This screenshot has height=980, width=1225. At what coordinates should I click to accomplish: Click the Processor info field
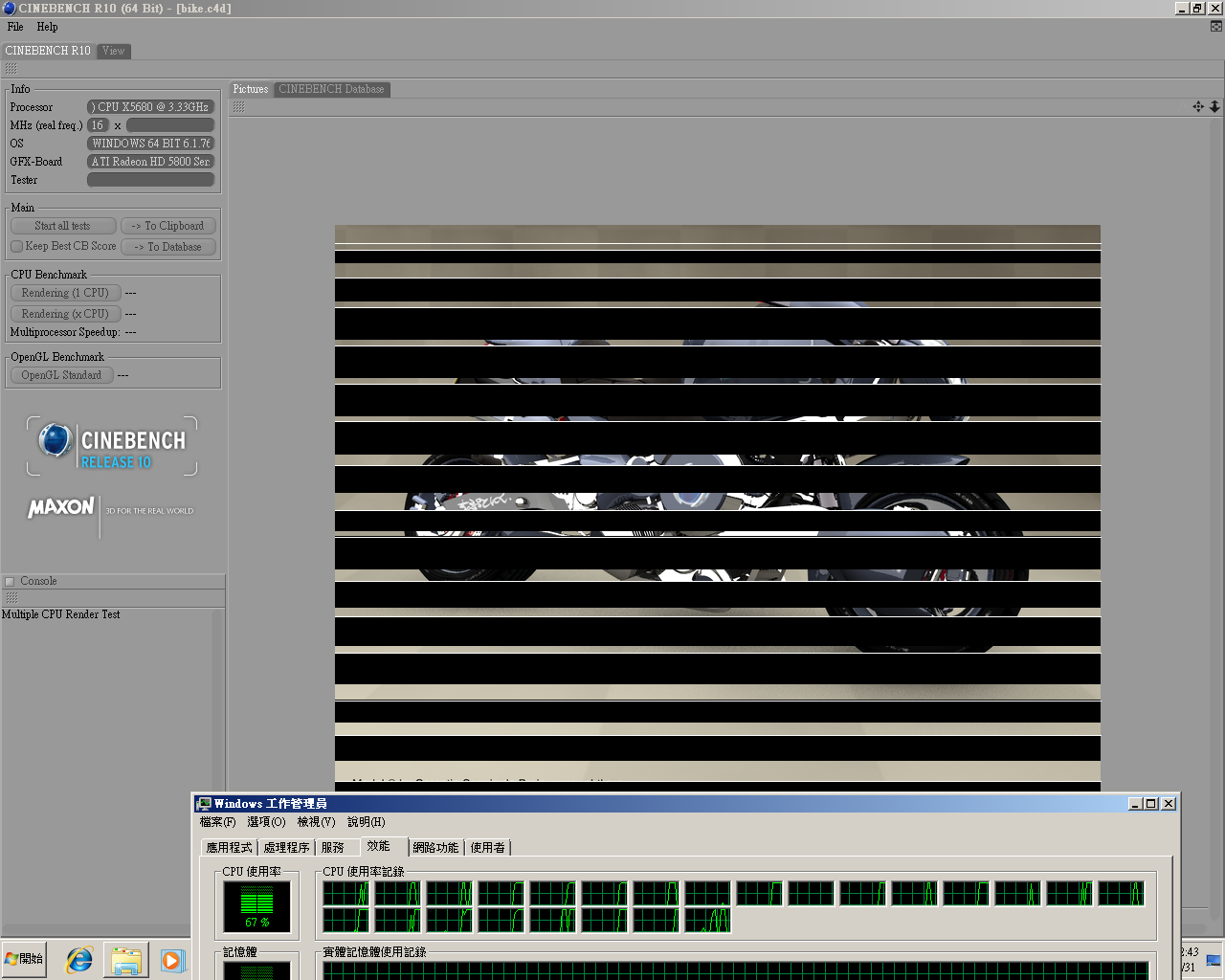(x=150, y=107)
